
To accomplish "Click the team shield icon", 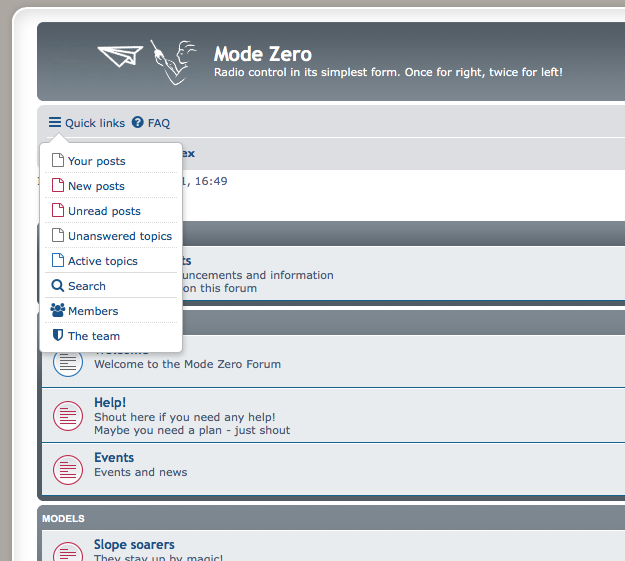I will point(58,336).
